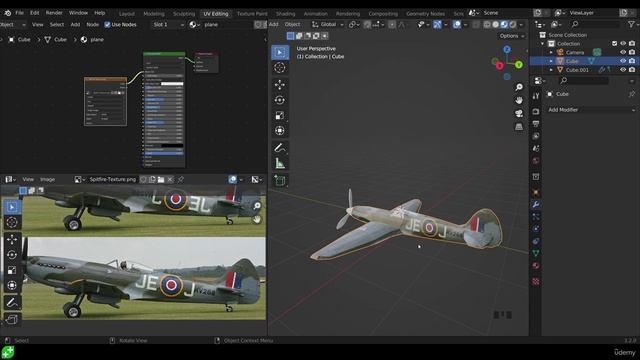Open the Global transform orientation dropdown

click(x=328, y=24)
